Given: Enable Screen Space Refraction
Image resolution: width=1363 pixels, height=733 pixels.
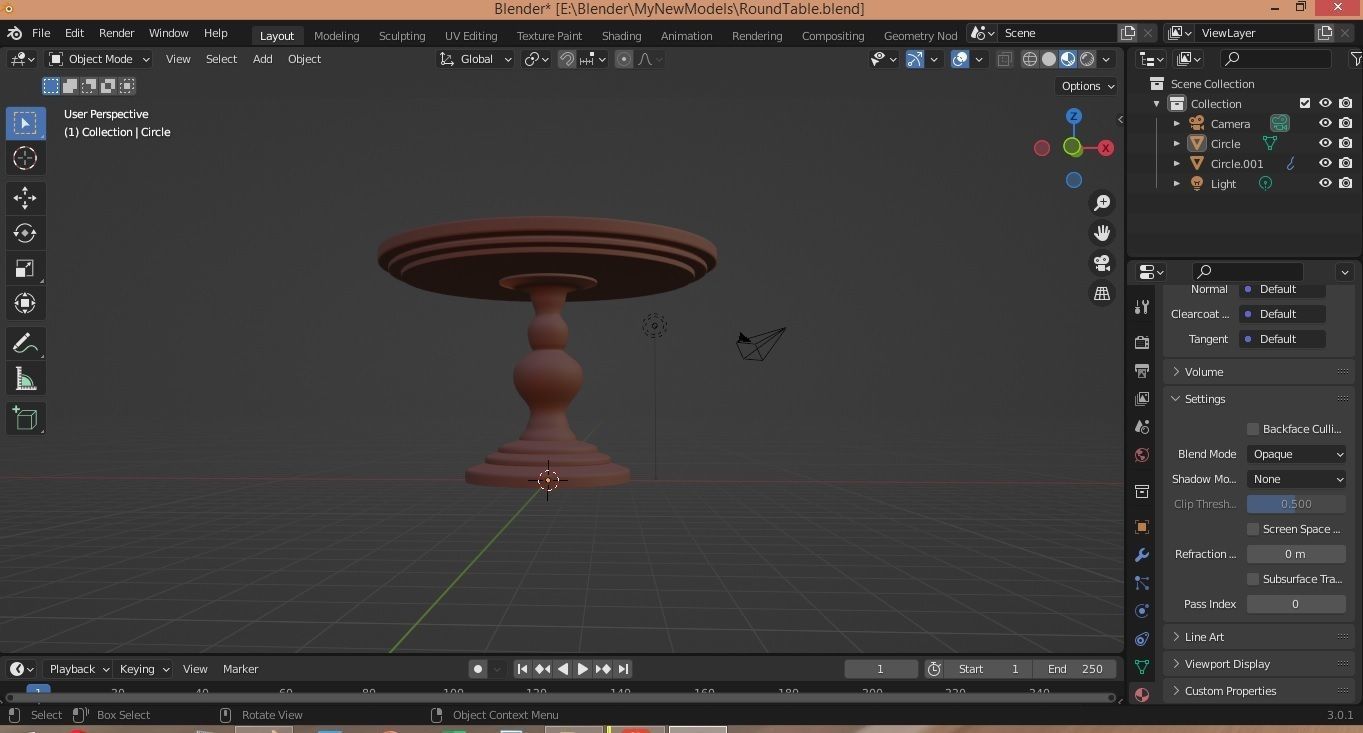Looking at the screenshot, I should [x=1252, y=529].
